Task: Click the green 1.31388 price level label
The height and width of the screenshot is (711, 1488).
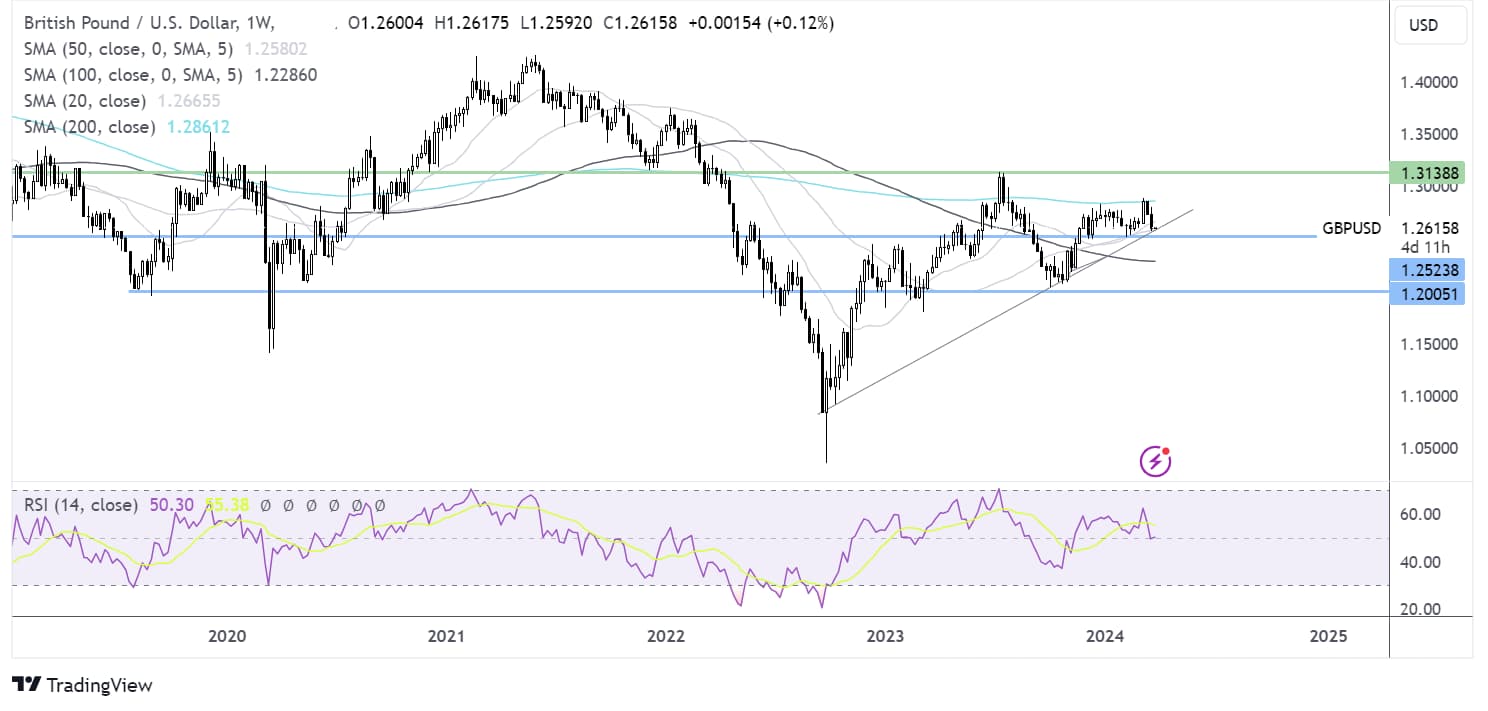Action: [1430, 172]
